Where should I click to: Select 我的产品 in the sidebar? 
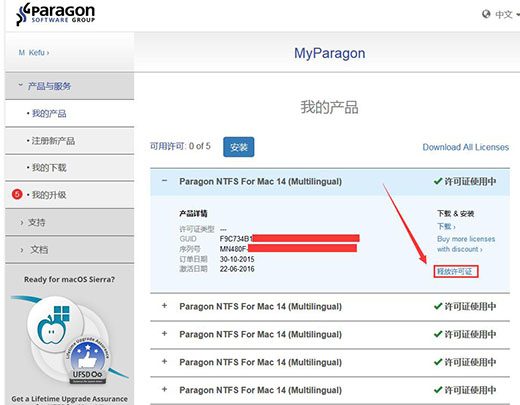(70, 114)
